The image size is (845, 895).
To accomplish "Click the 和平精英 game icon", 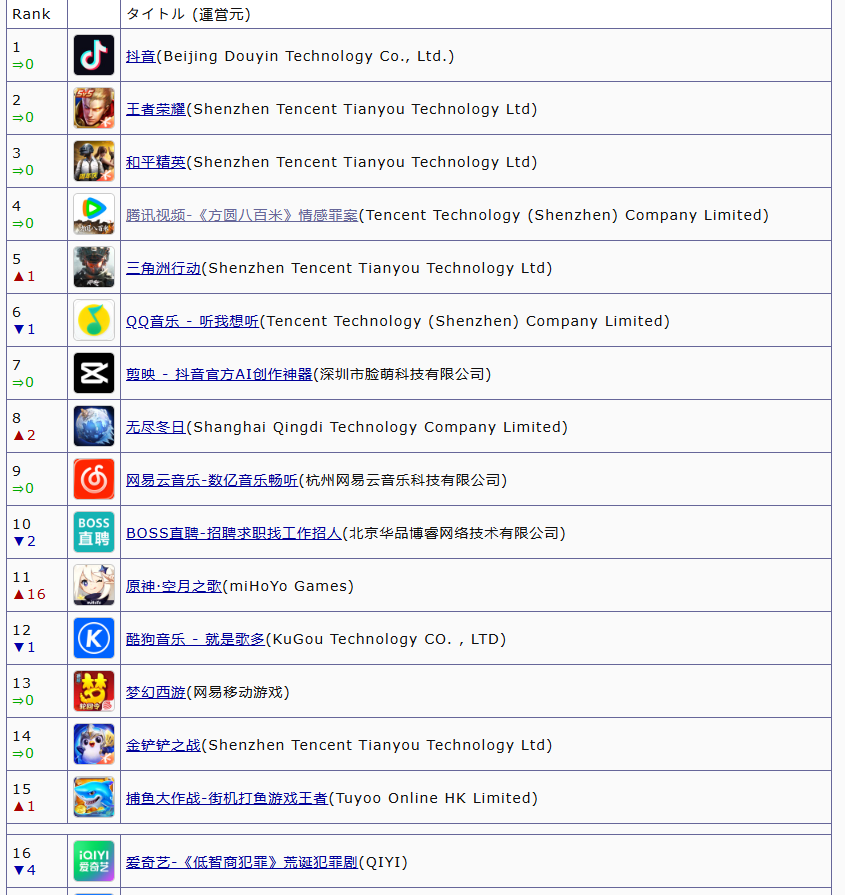I will (94, 162).
